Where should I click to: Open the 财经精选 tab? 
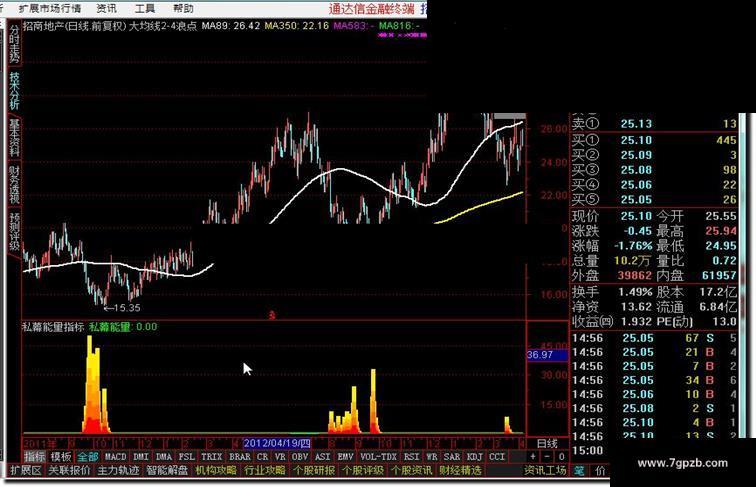click(460, 470)
